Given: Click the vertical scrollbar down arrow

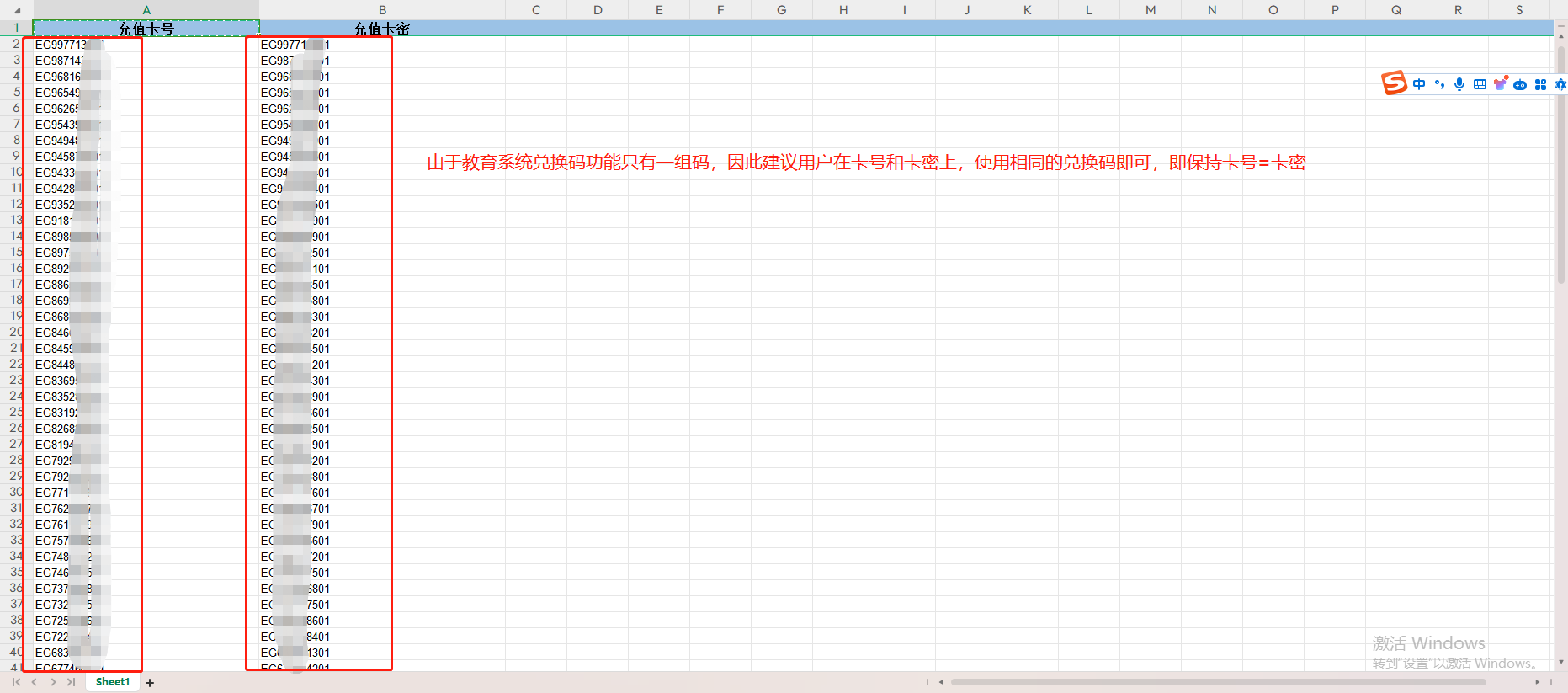Looking at the screenshot, I should [x=1561, y=662].
